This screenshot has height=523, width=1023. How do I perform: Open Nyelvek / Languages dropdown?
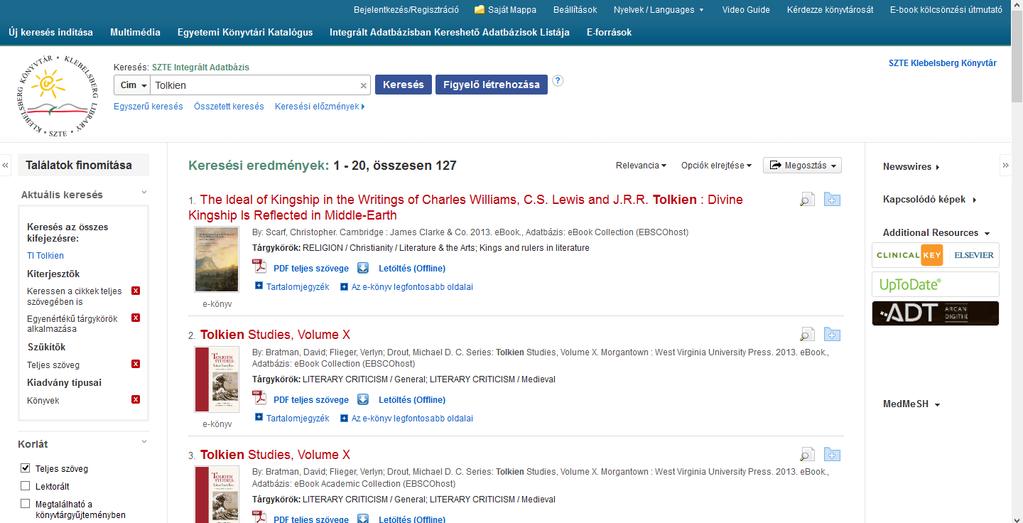coord(658,10)
